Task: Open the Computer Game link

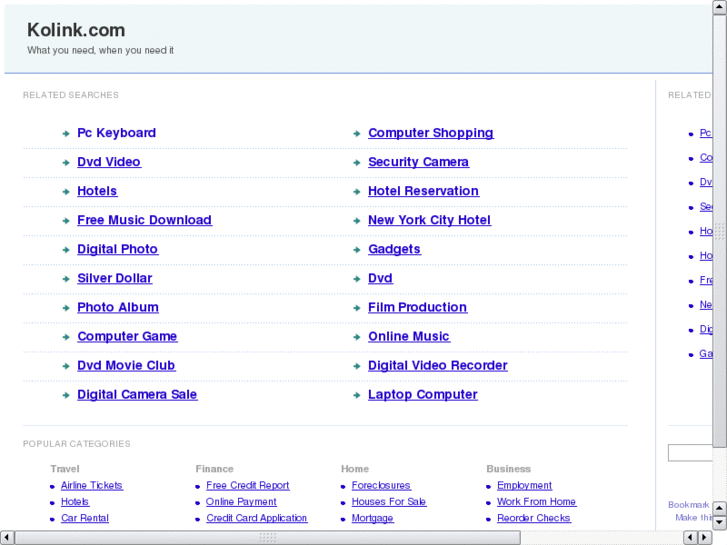Action: [127, 336]
